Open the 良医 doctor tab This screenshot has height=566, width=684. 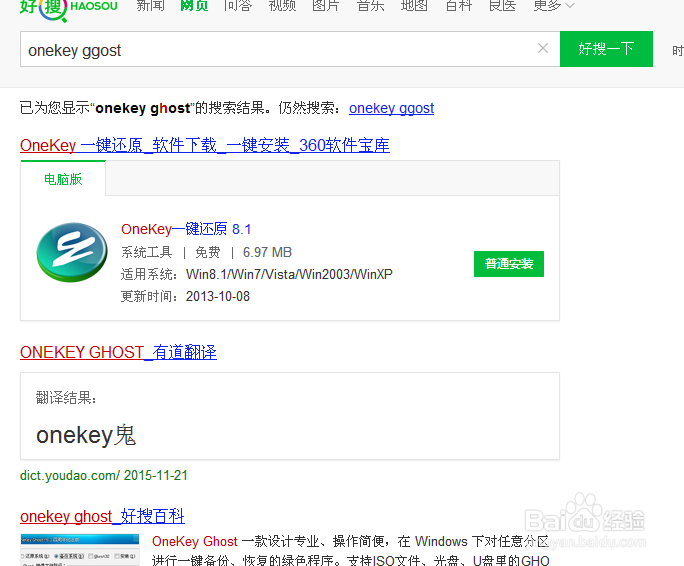point(502,6)
